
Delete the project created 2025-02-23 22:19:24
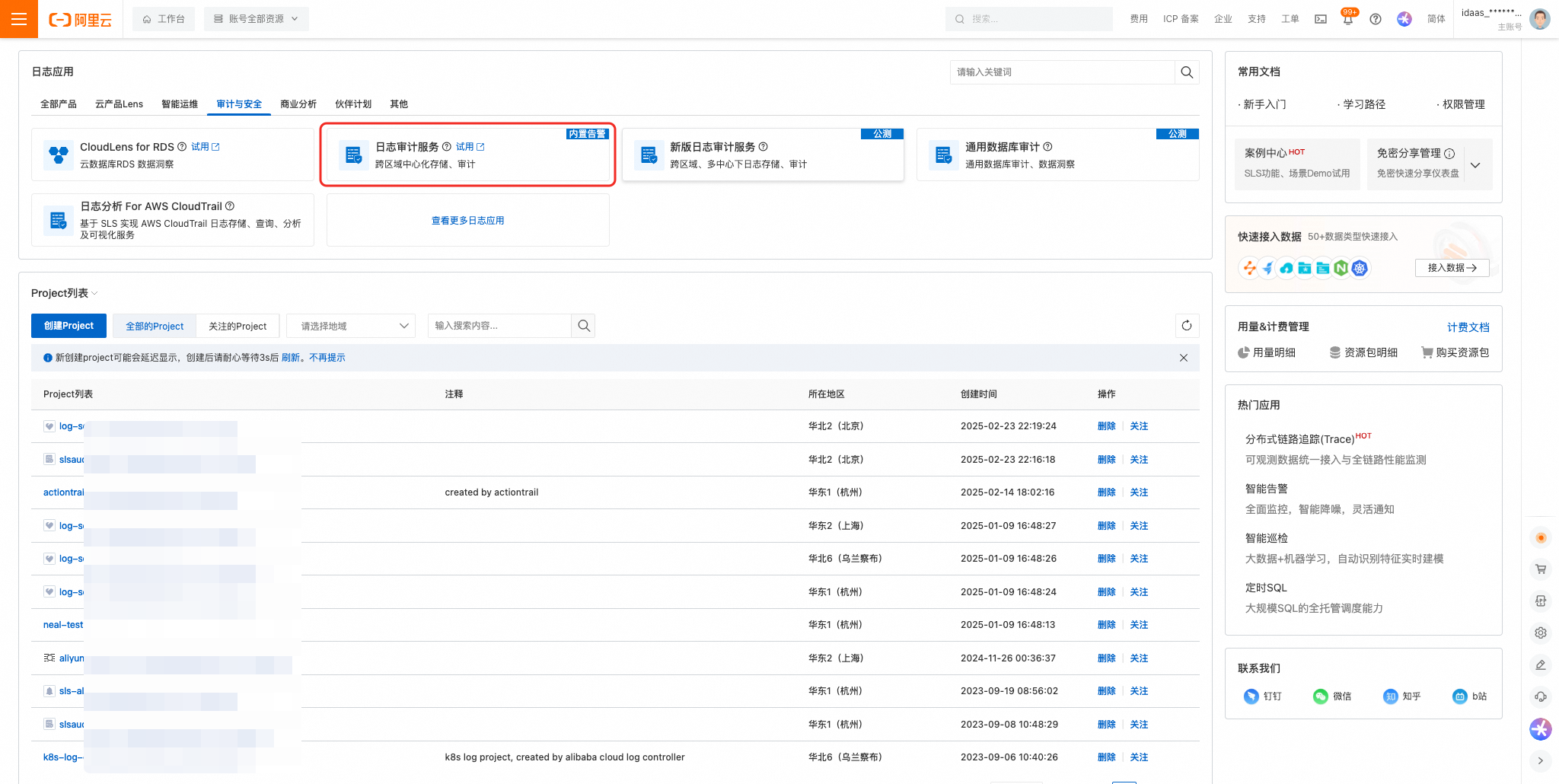[1107, 426]
